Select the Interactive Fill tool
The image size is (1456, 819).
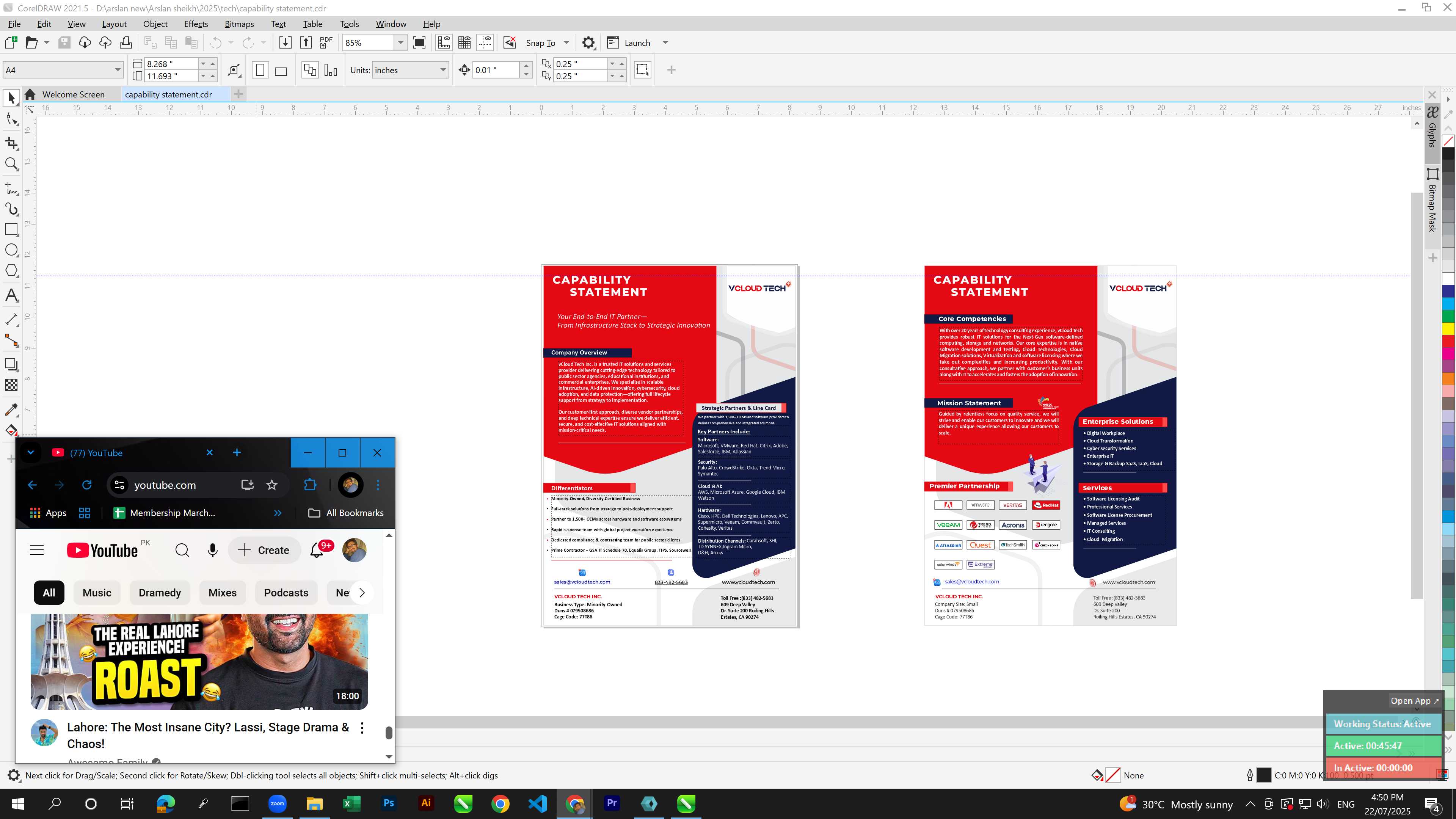(x=11, y=430)
